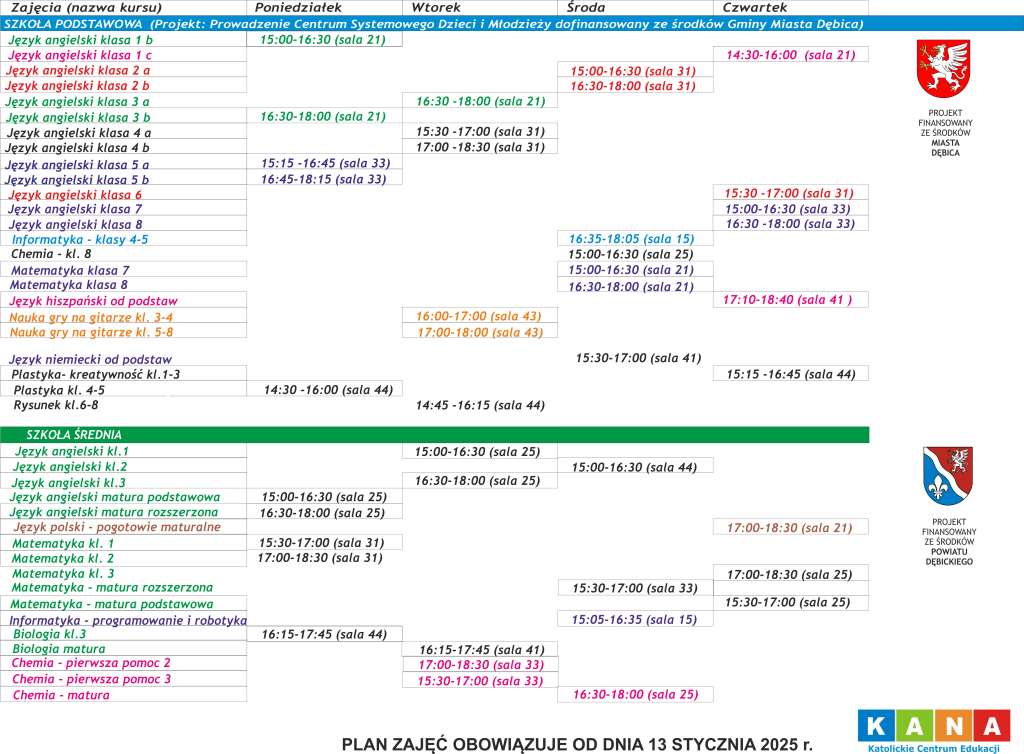Click the '14:30 -16:00 (sala 44)' cell

point(328,390)
